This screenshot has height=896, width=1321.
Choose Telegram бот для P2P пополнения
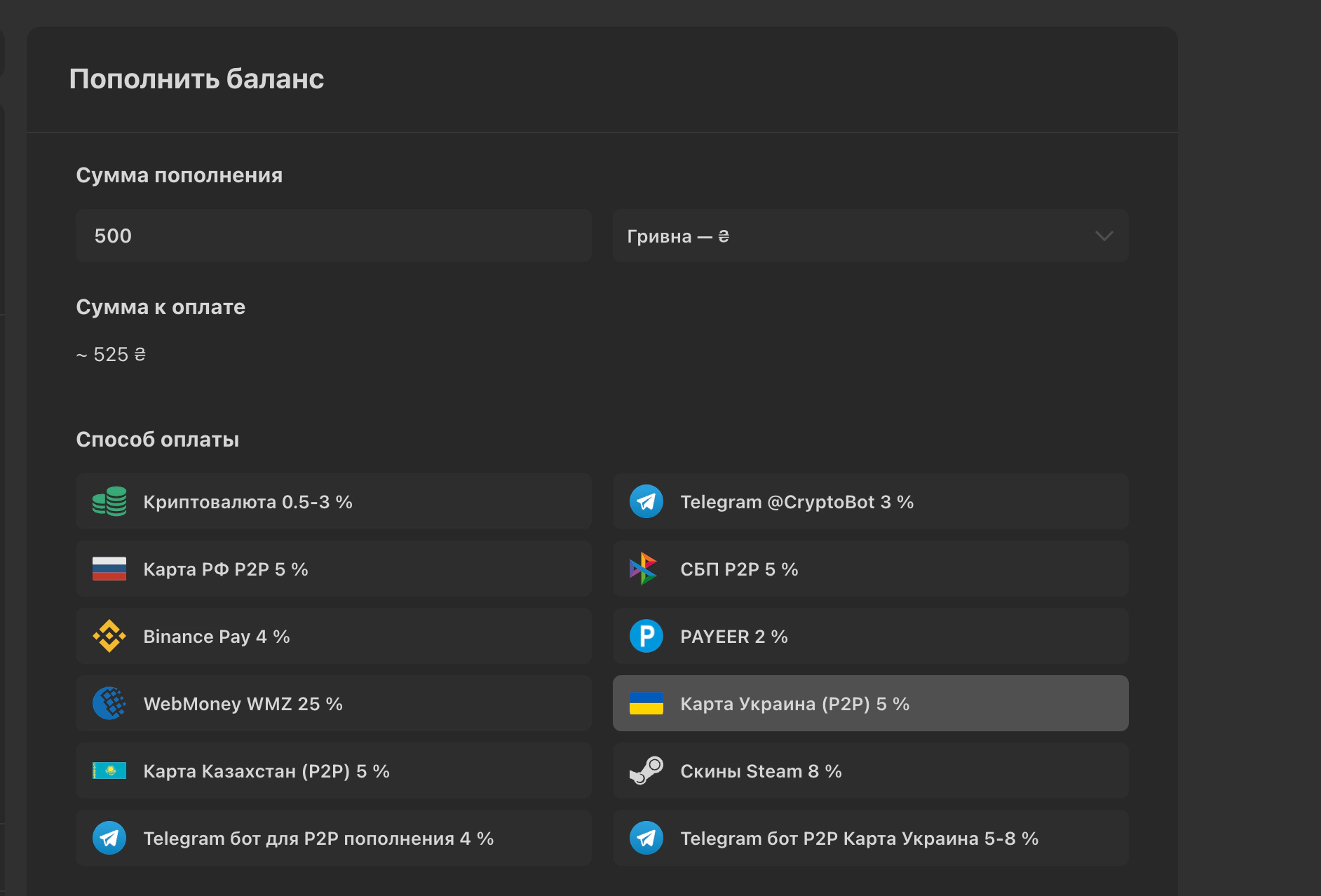(333, 838)
